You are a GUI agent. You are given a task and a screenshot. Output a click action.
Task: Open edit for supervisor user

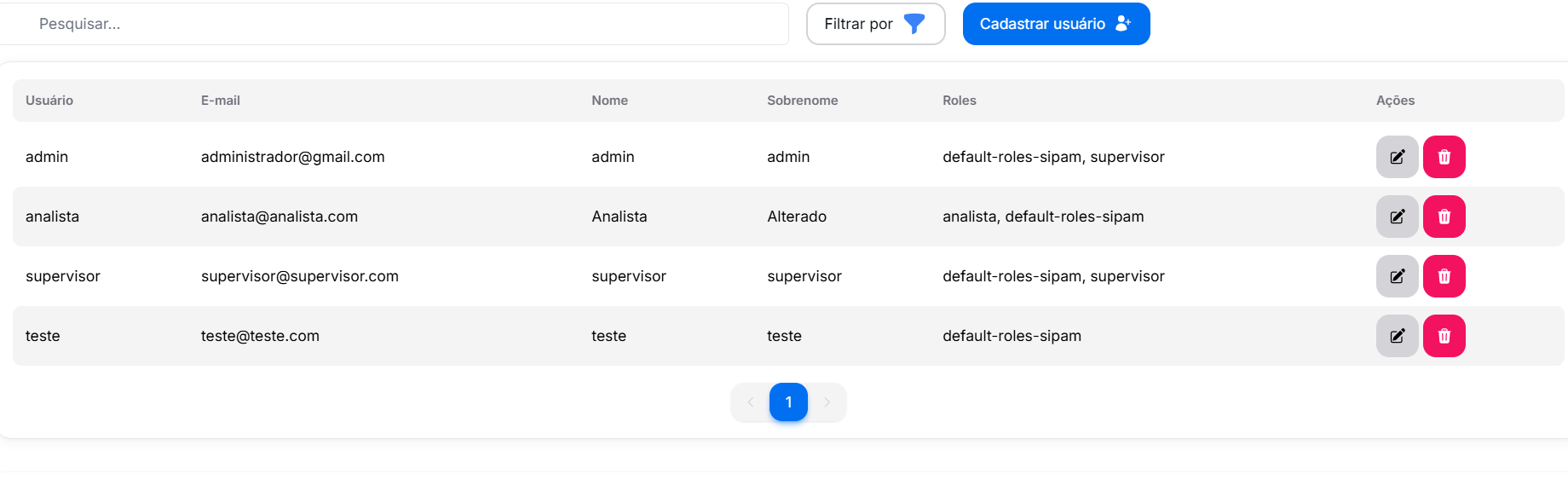click(x=1397, y=276)
